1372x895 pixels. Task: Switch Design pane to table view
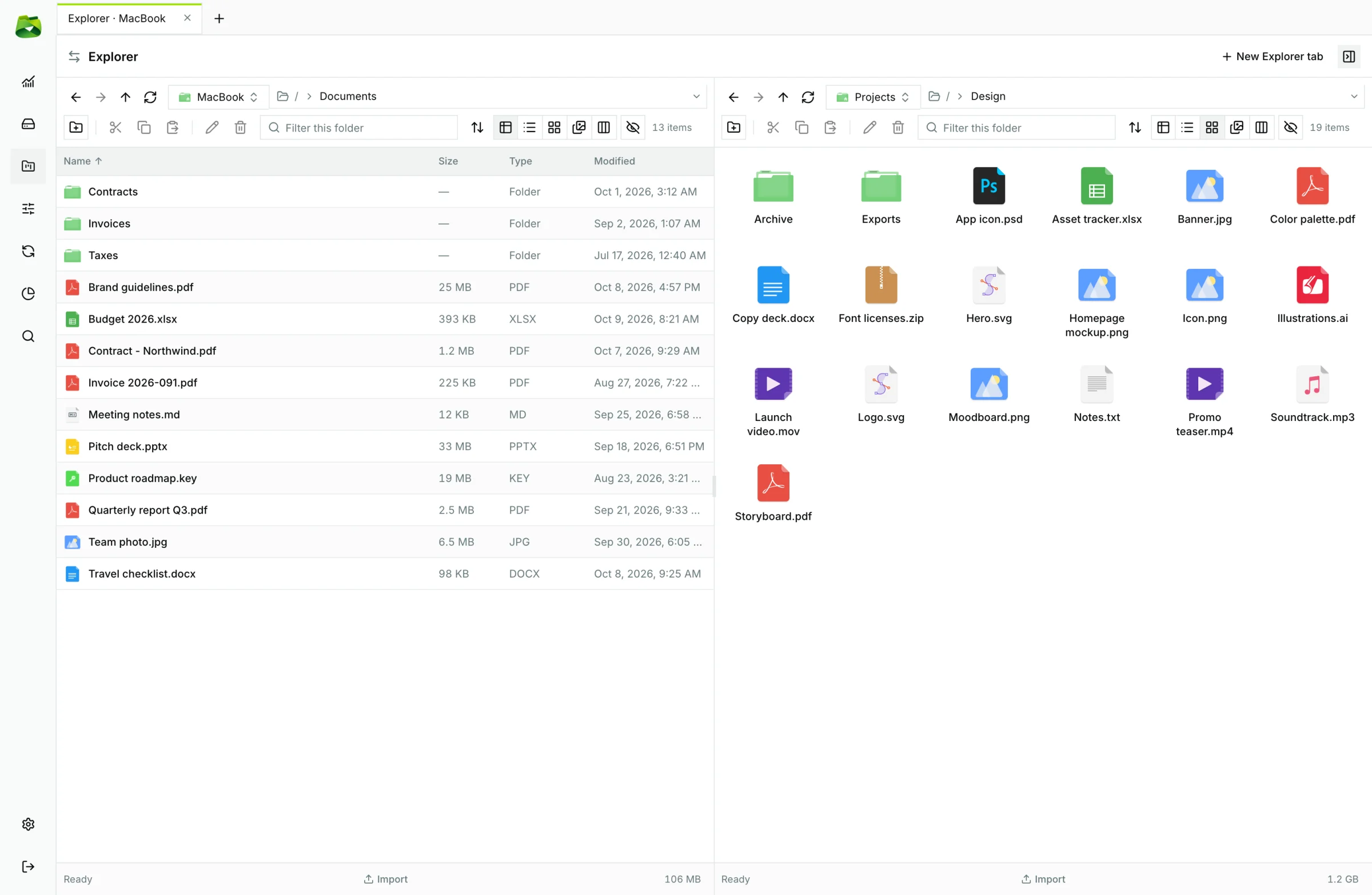[x=1163, y=128]
